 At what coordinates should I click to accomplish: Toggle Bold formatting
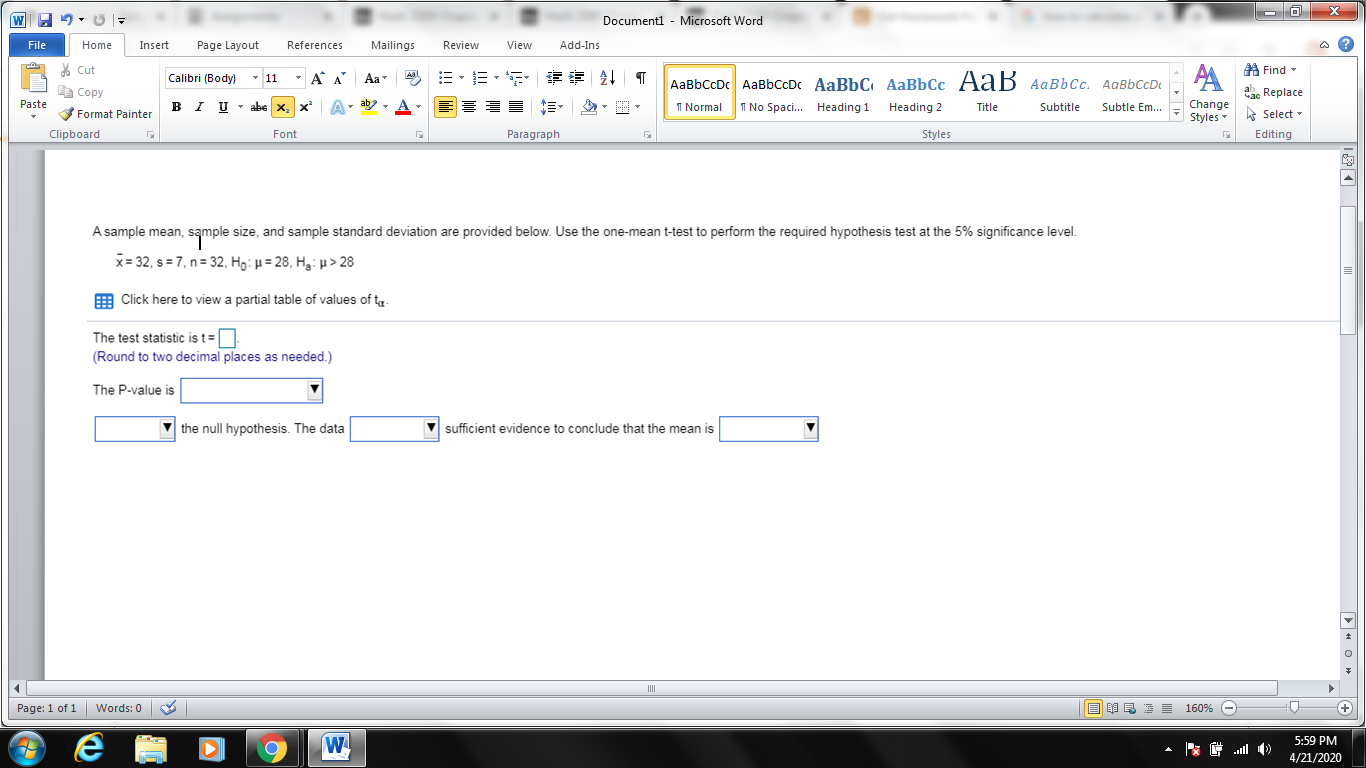177,106
